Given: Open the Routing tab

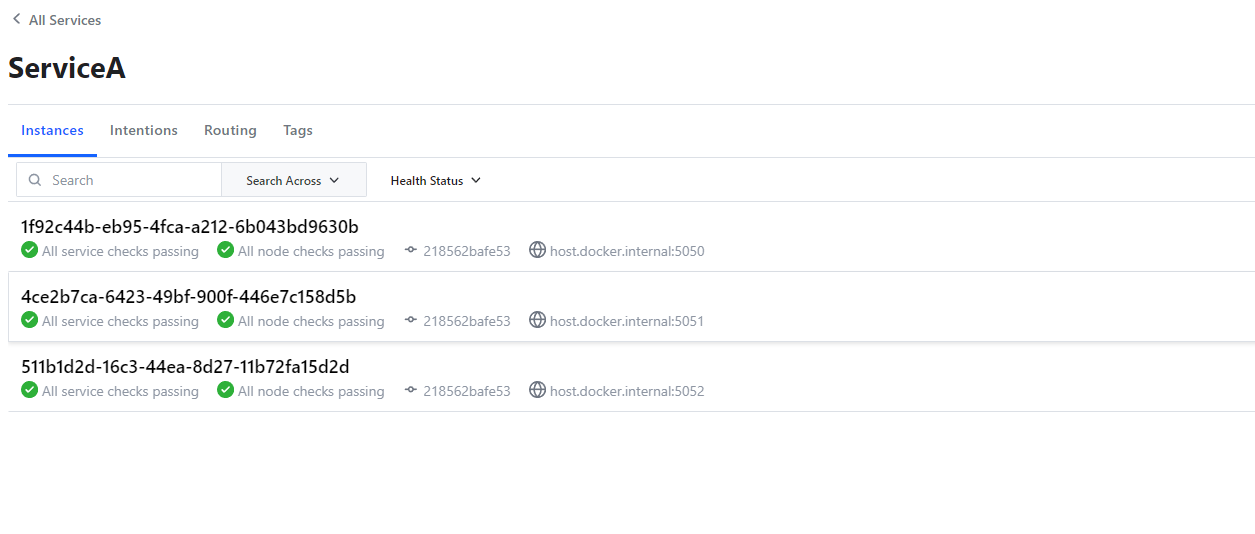Looking at the screenshot, I should (230, 130).
